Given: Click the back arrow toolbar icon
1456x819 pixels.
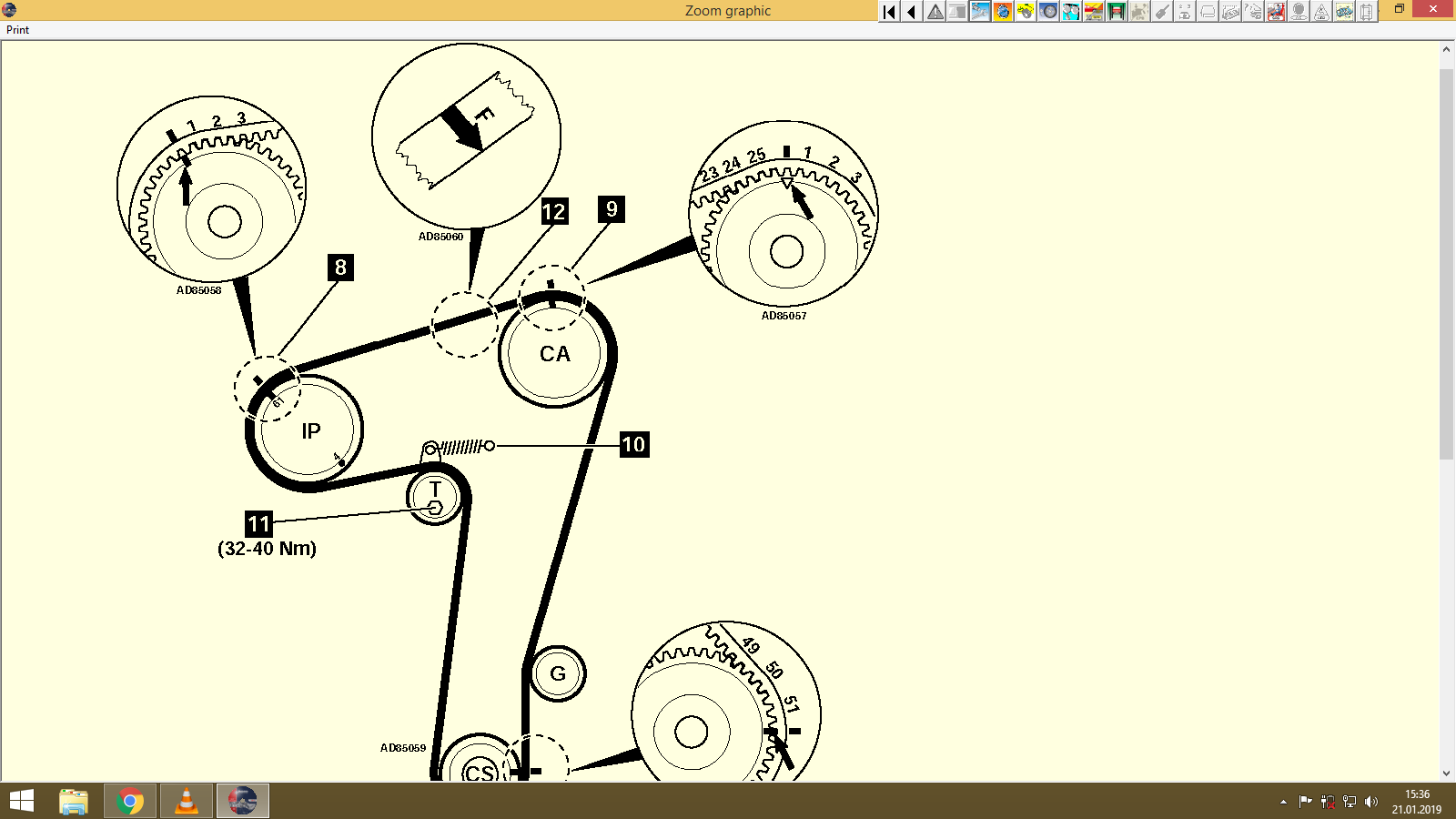Looking at the screenshot, I should 912,12.
